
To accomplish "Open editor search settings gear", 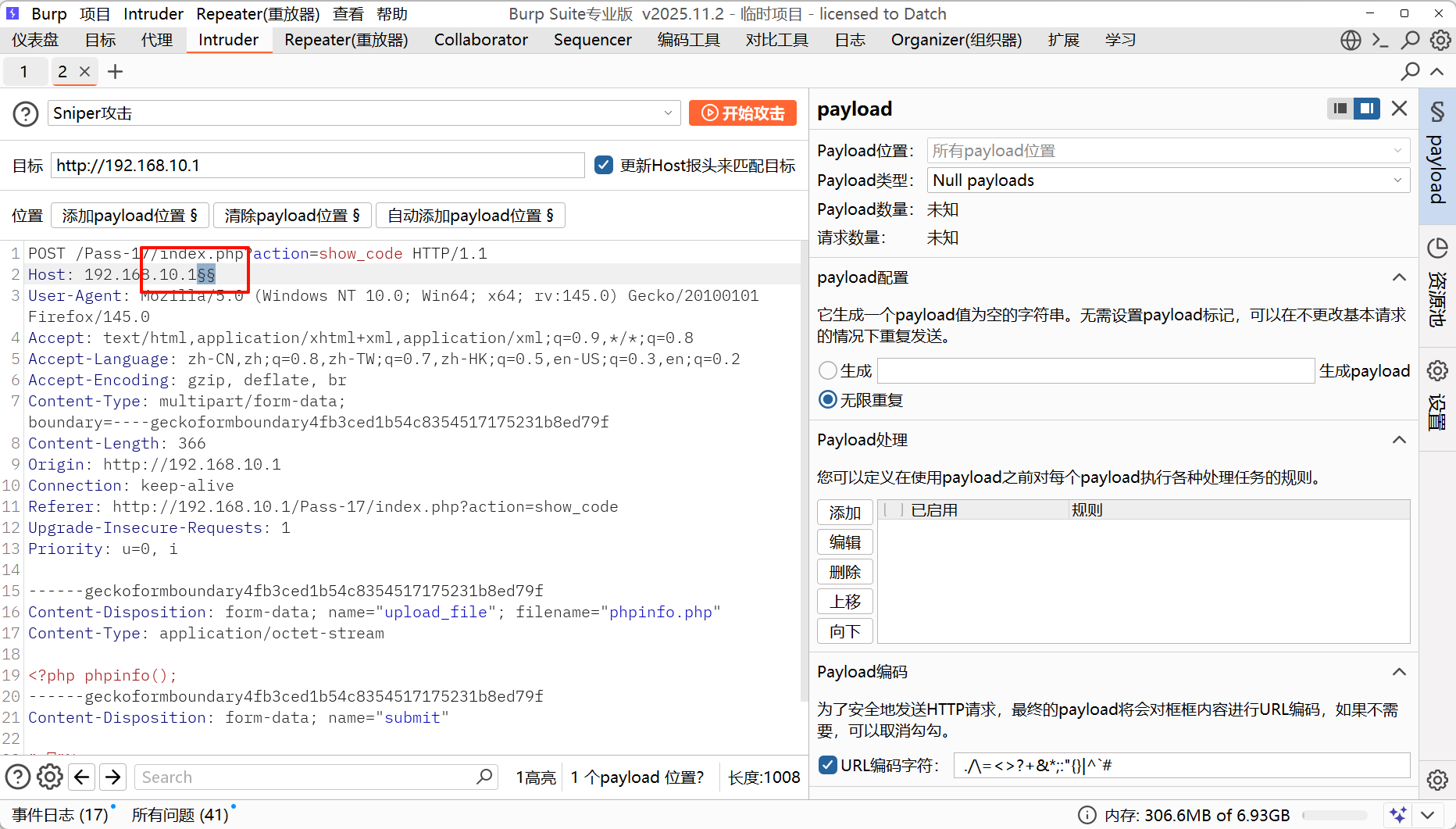I will coord(50,777).
